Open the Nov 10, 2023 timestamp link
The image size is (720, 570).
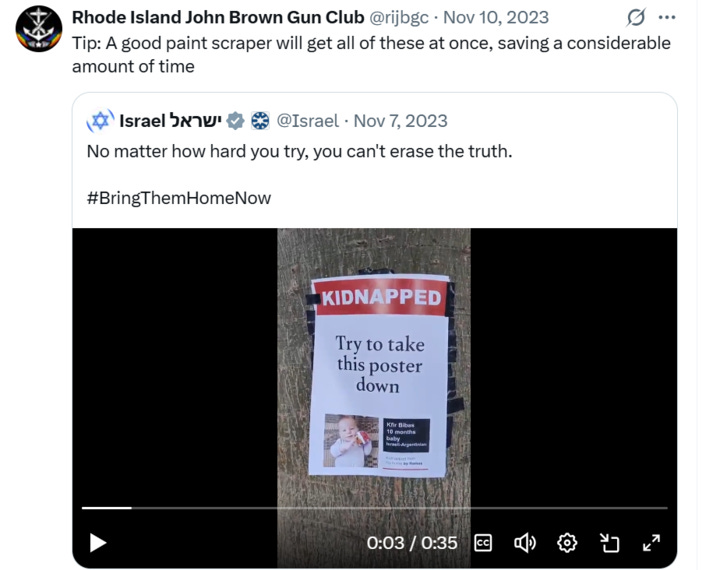(x=496, y=17)
